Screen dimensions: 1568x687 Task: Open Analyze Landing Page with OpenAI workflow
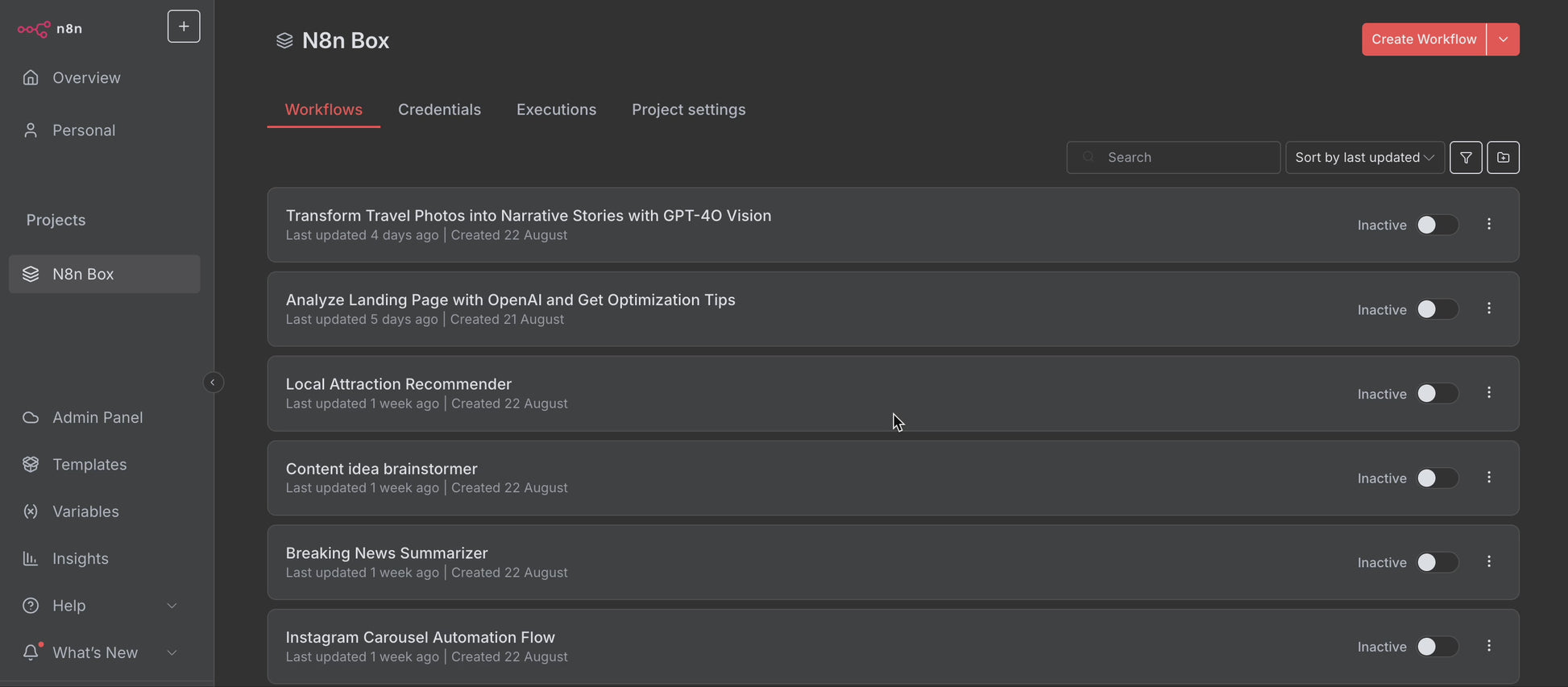coord(510,300)
